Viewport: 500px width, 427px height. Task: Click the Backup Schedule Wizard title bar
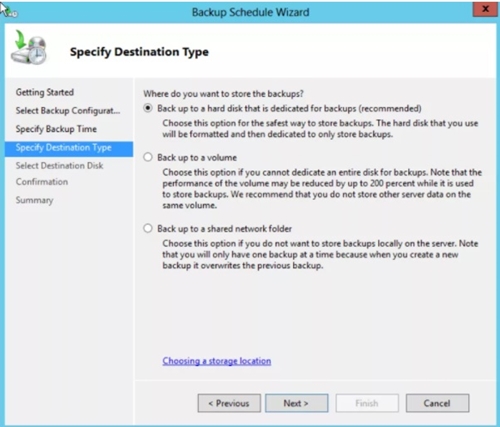pos(250,12)
